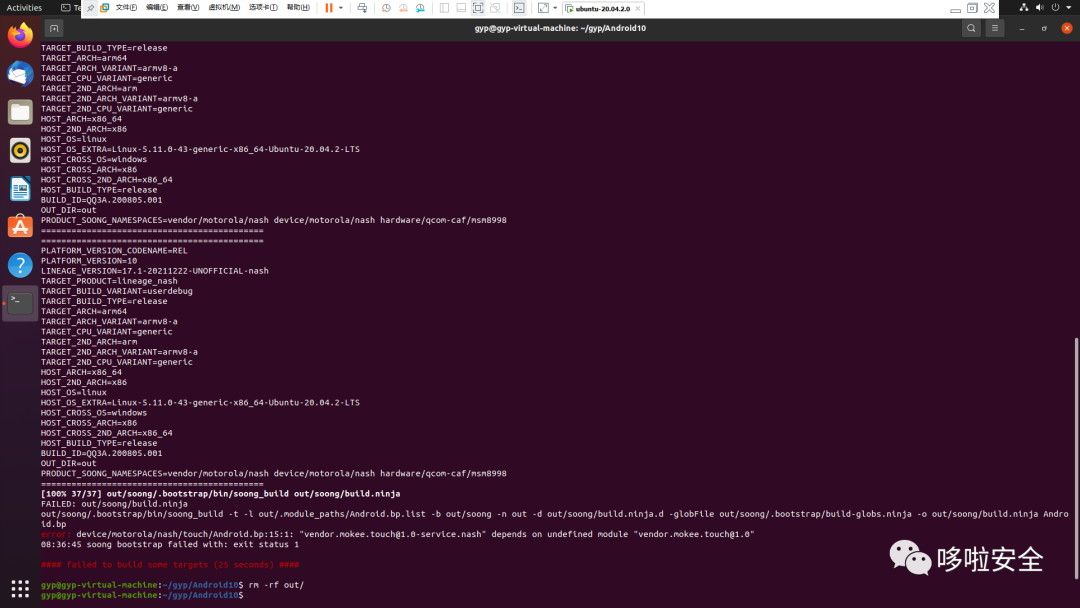Click the '[100% 37/37]' build progress line
Screen dimensions: 1080x608
point(220,494)
